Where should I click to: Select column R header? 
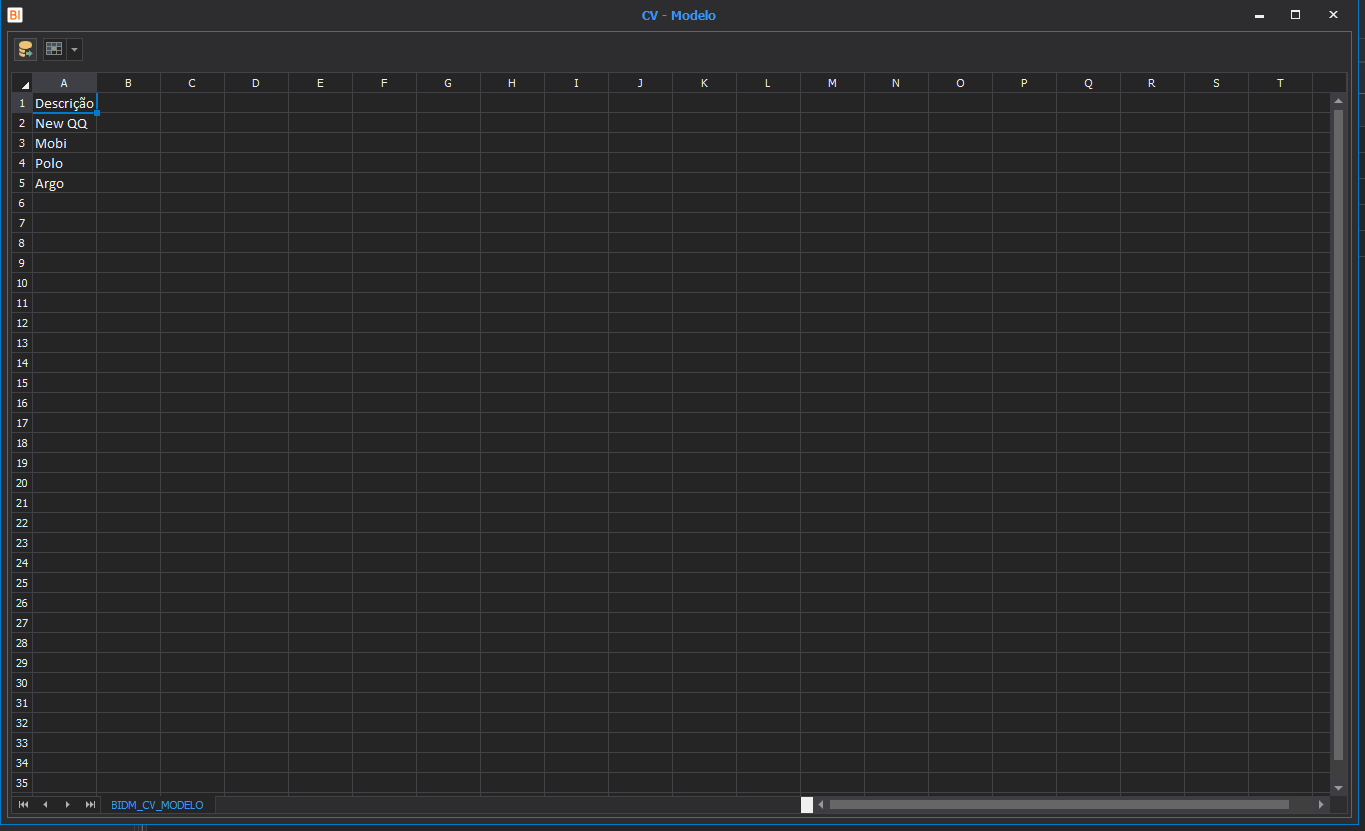(x=1152, y=83)
